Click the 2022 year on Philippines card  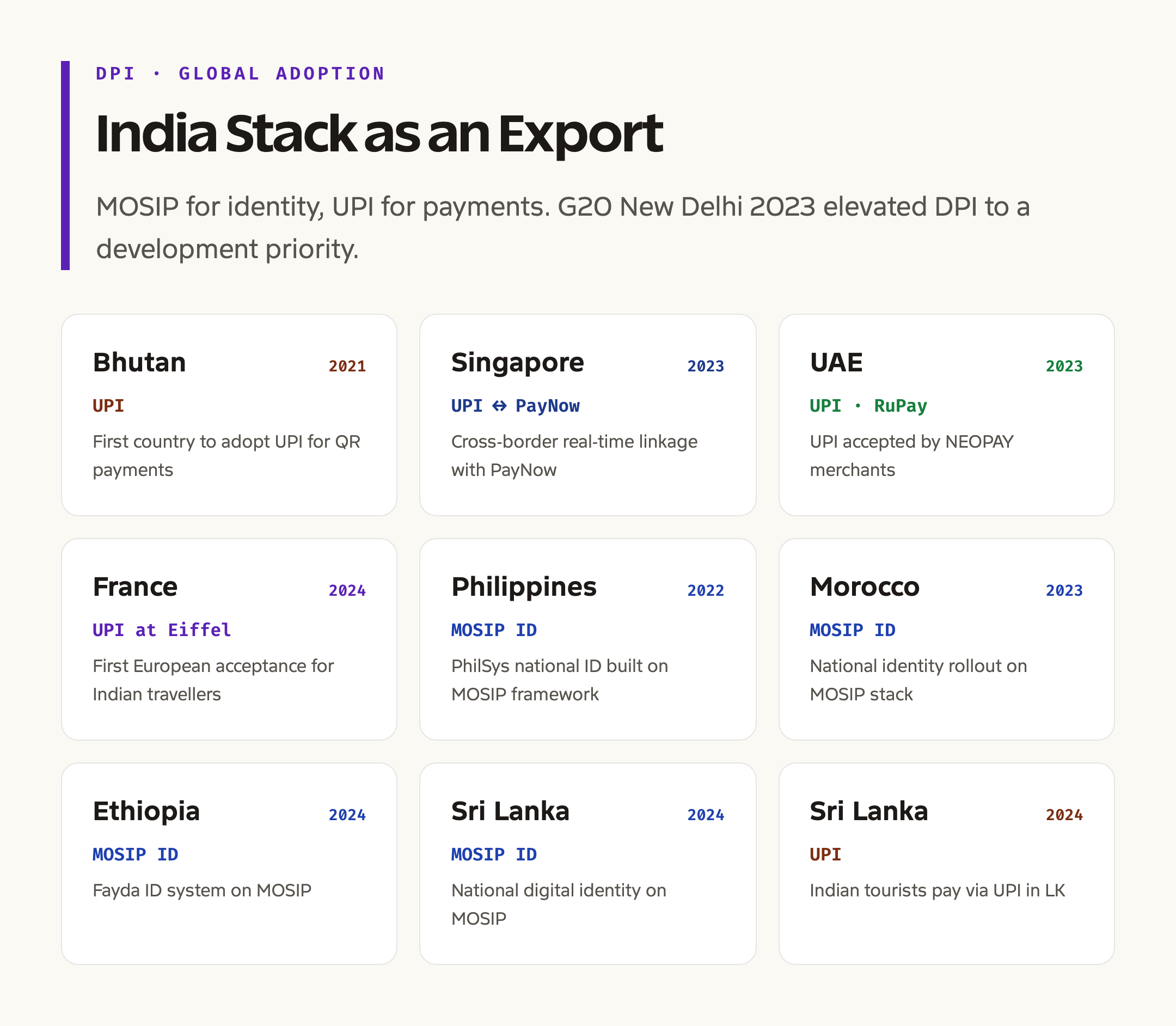coord(706,590)
